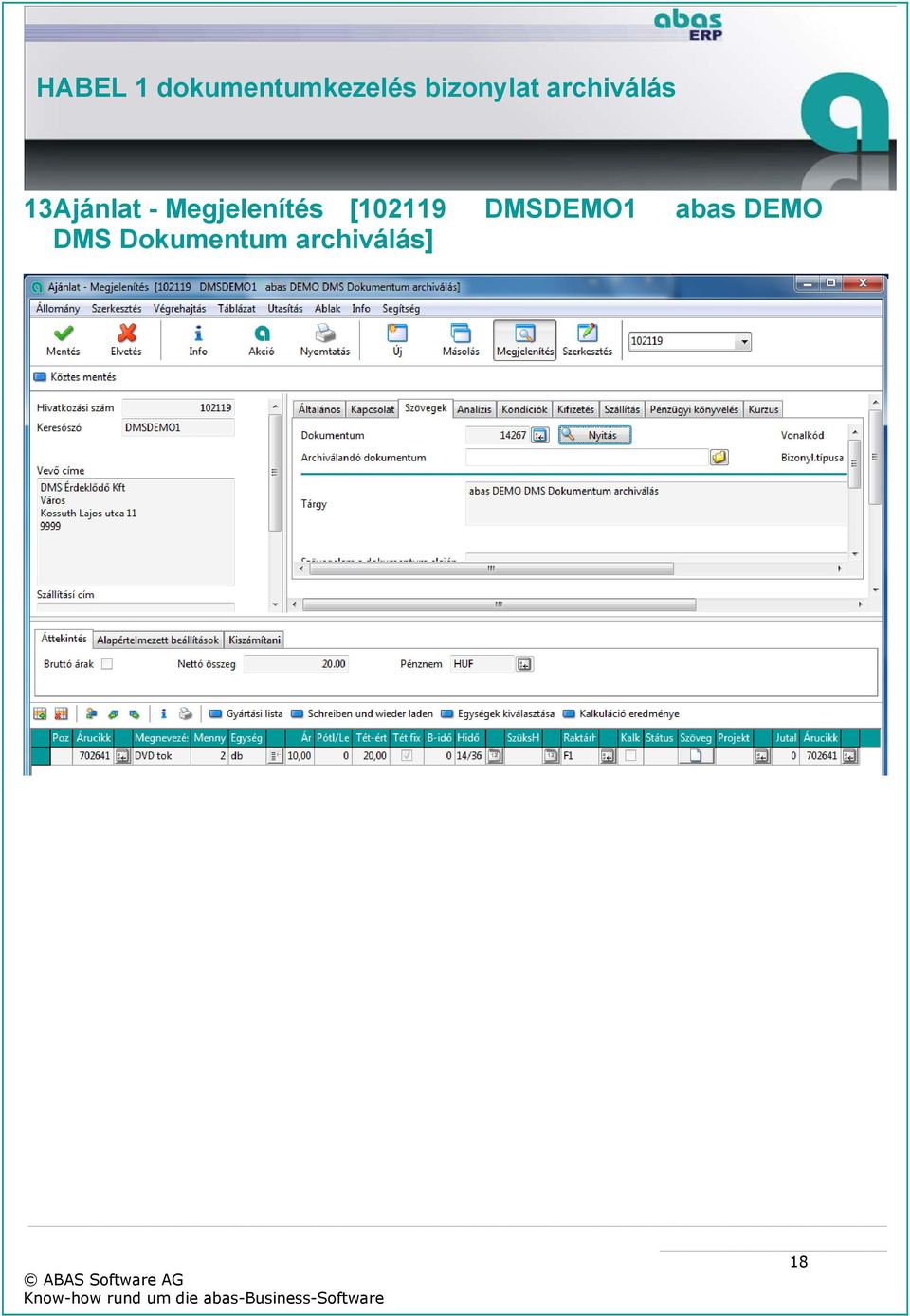The image size is (910, 1316).
Task: Click the Szöveg document icon in table row
Action: pos(695,756)
